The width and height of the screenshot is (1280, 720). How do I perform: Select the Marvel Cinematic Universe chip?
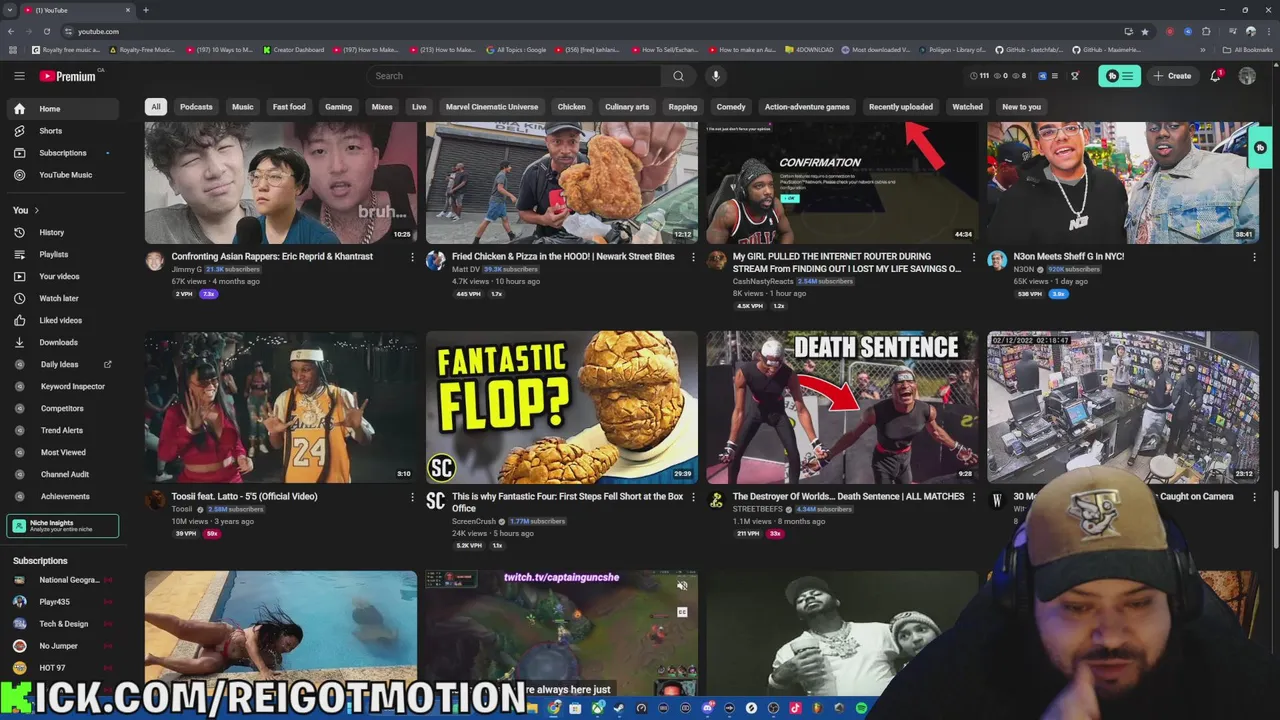click(x=492, y=107)
